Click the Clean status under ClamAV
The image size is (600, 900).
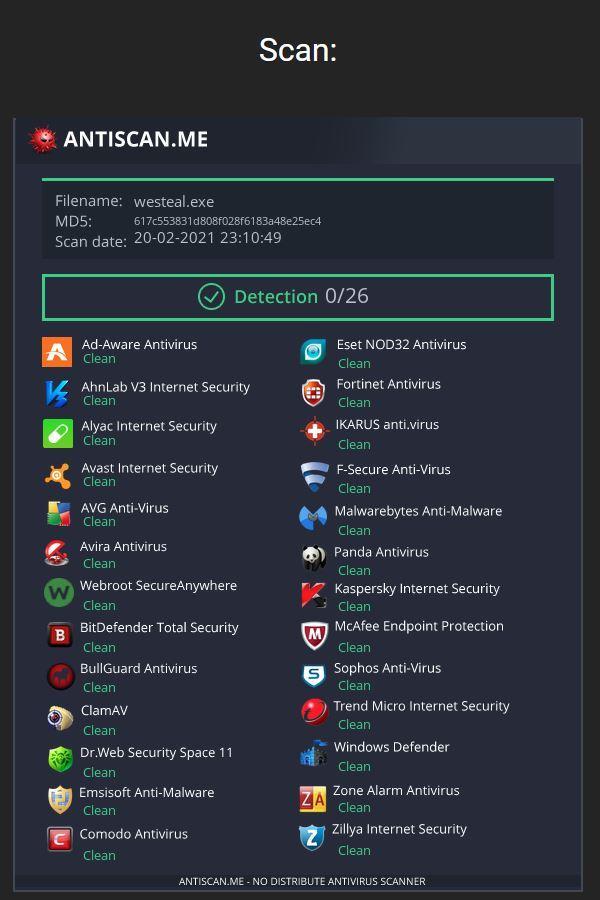pos(99,730)
